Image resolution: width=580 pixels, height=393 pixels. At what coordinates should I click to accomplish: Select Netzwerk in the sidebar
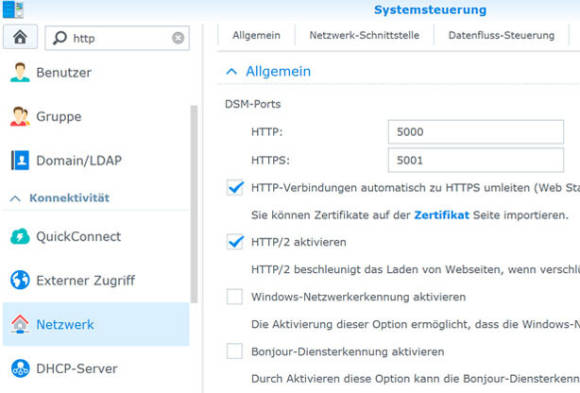[x=96, y=324]
